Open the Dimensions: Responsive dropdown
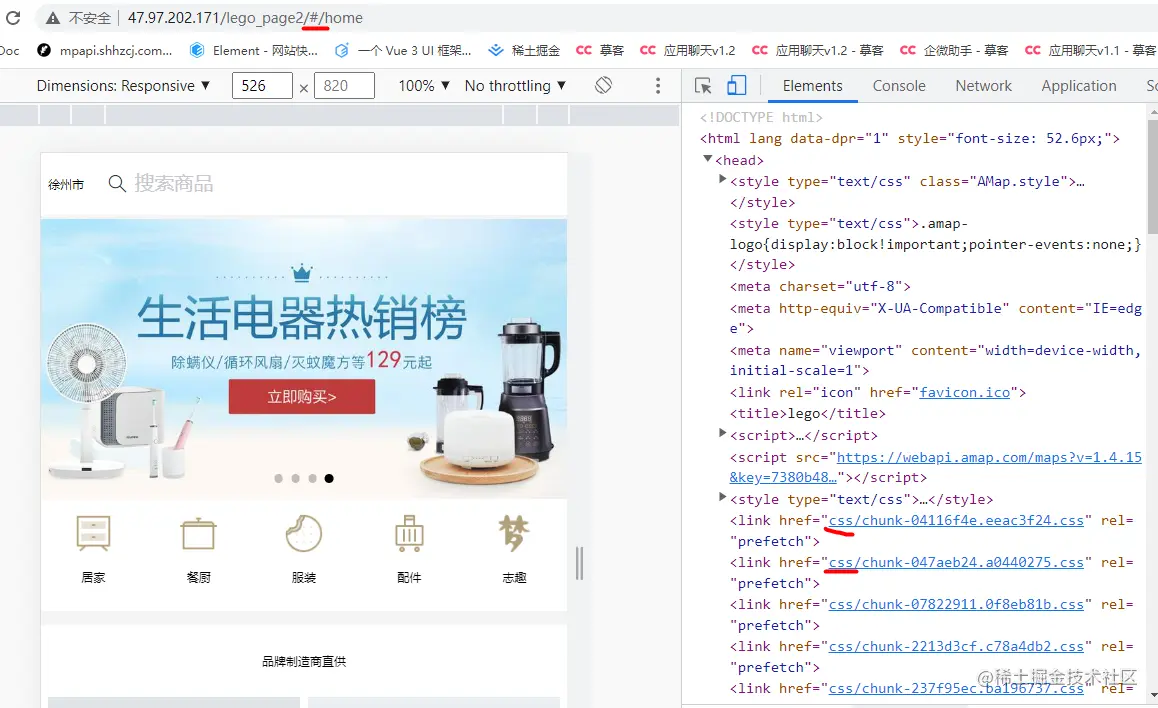Screen dimensions: 1158x708 pos(123,86)
